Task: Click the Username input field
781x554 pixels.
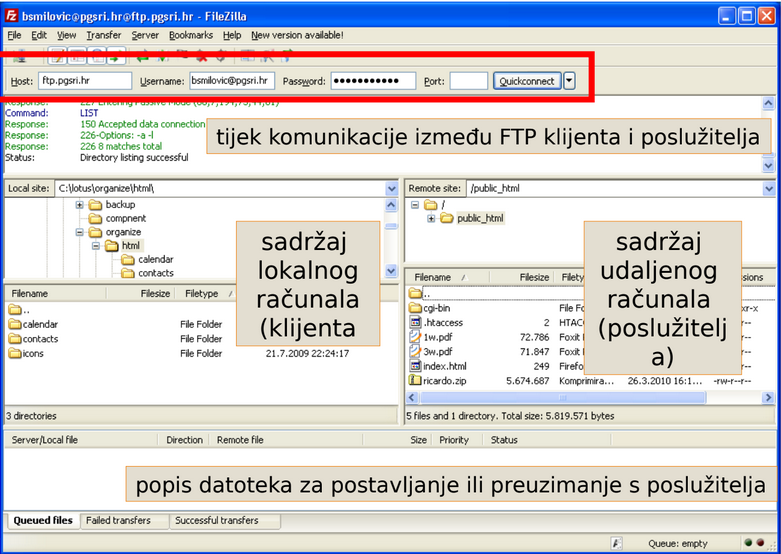Action: click(x=232, y=81)
